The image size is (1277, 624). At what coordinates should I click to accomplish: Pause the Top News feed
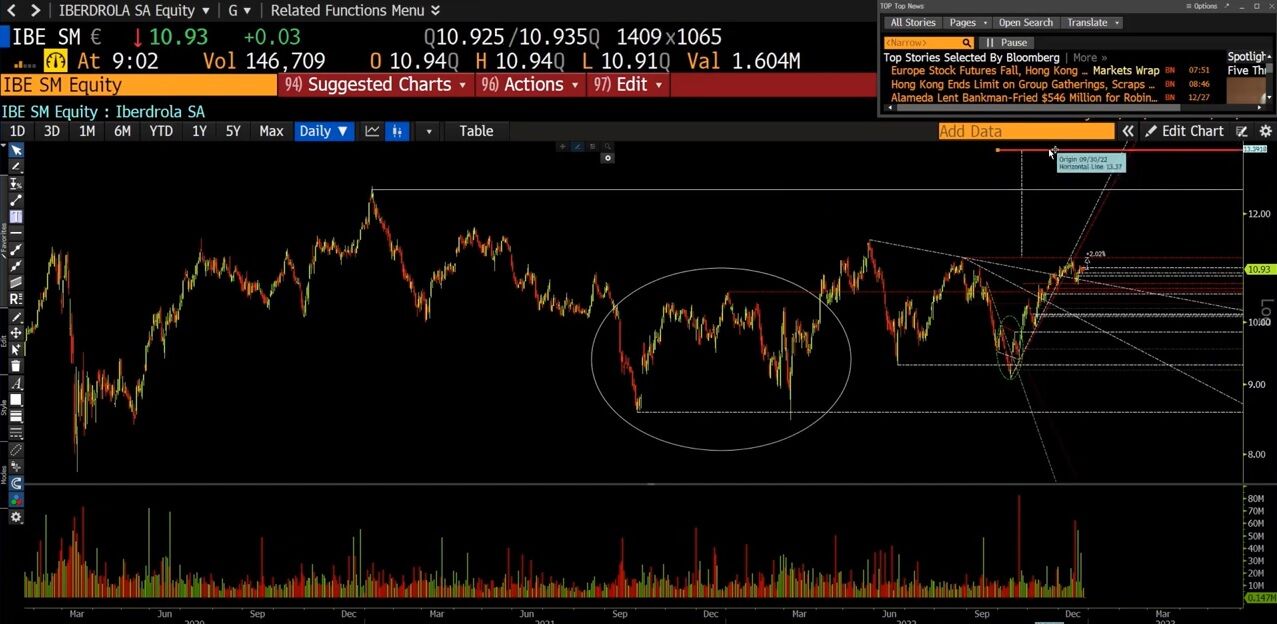pos(1005,43)
